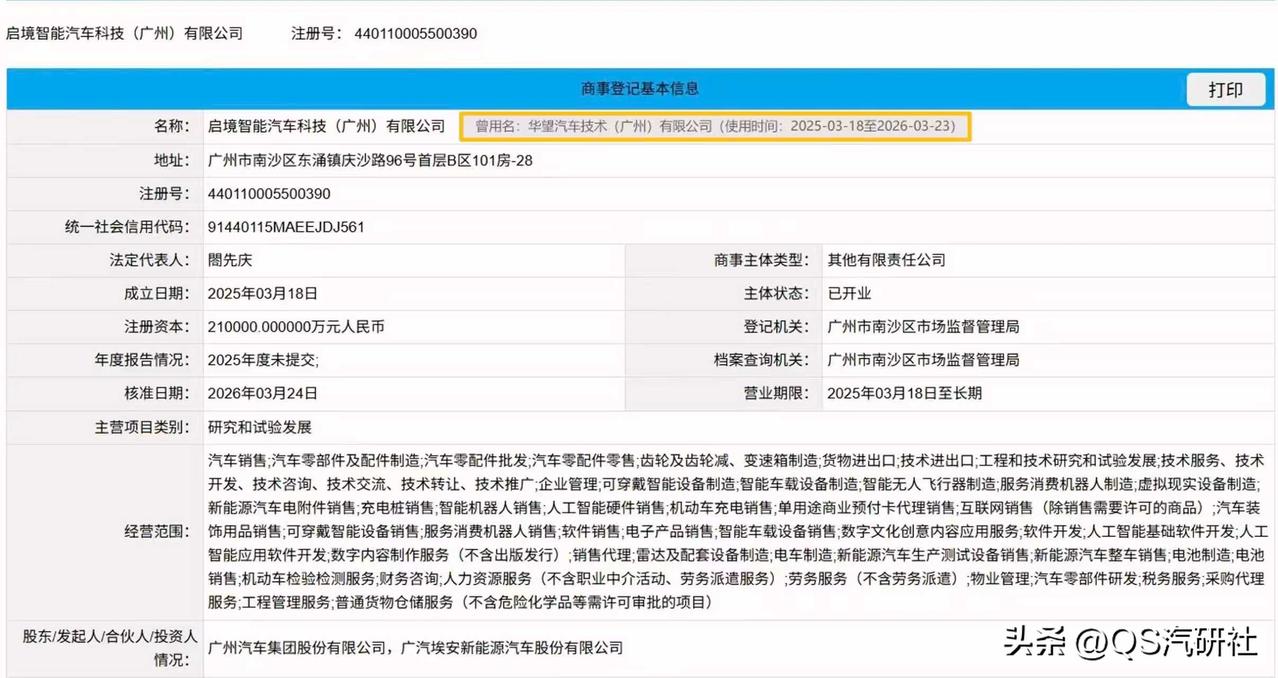The image size is (1278, 678).
Task: Click the 档案查询机关 label
Action: pos(761,360)
